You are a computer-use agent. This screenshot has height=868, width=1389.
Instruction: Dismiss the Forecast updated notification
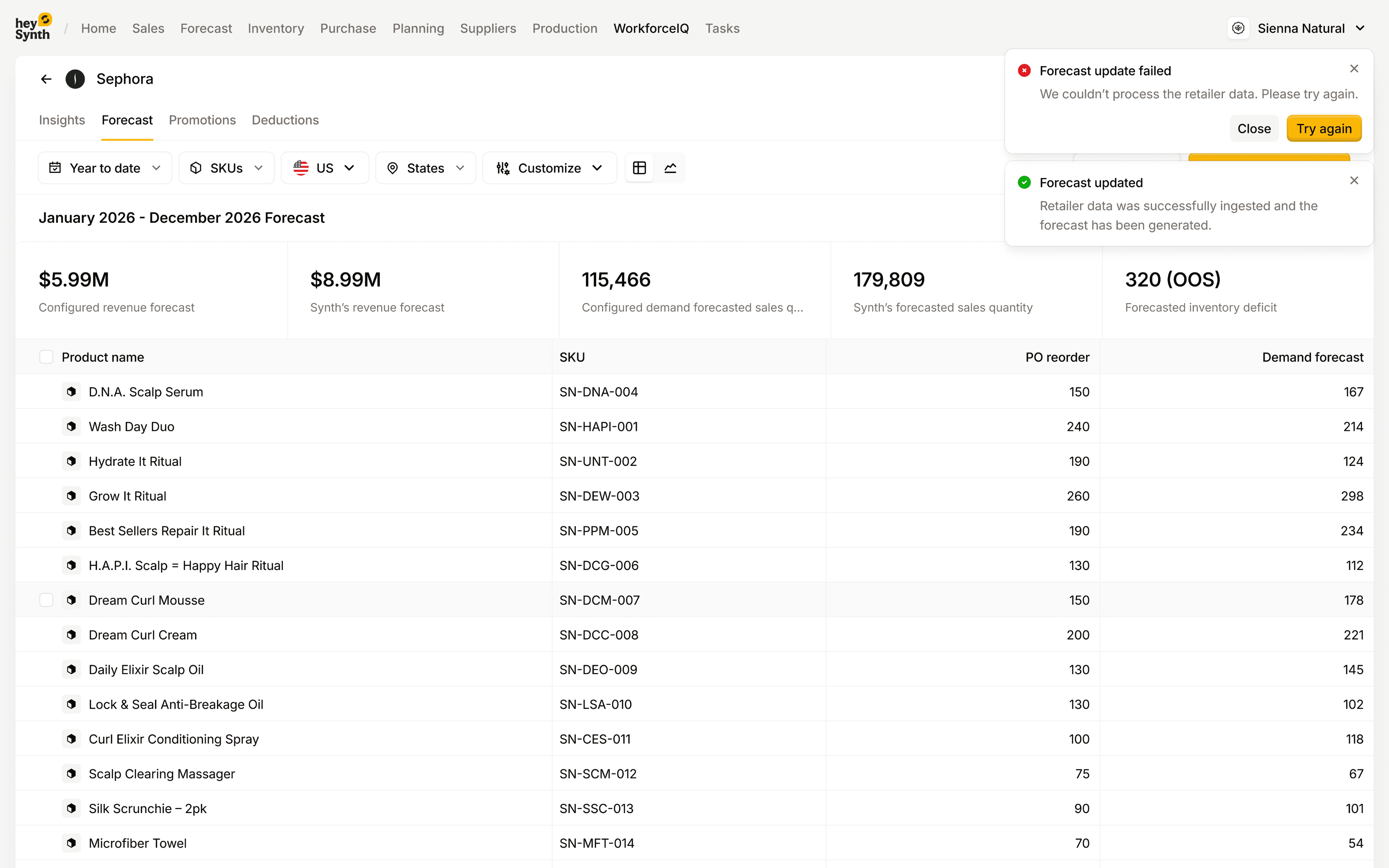click(x=1354, y=181)
